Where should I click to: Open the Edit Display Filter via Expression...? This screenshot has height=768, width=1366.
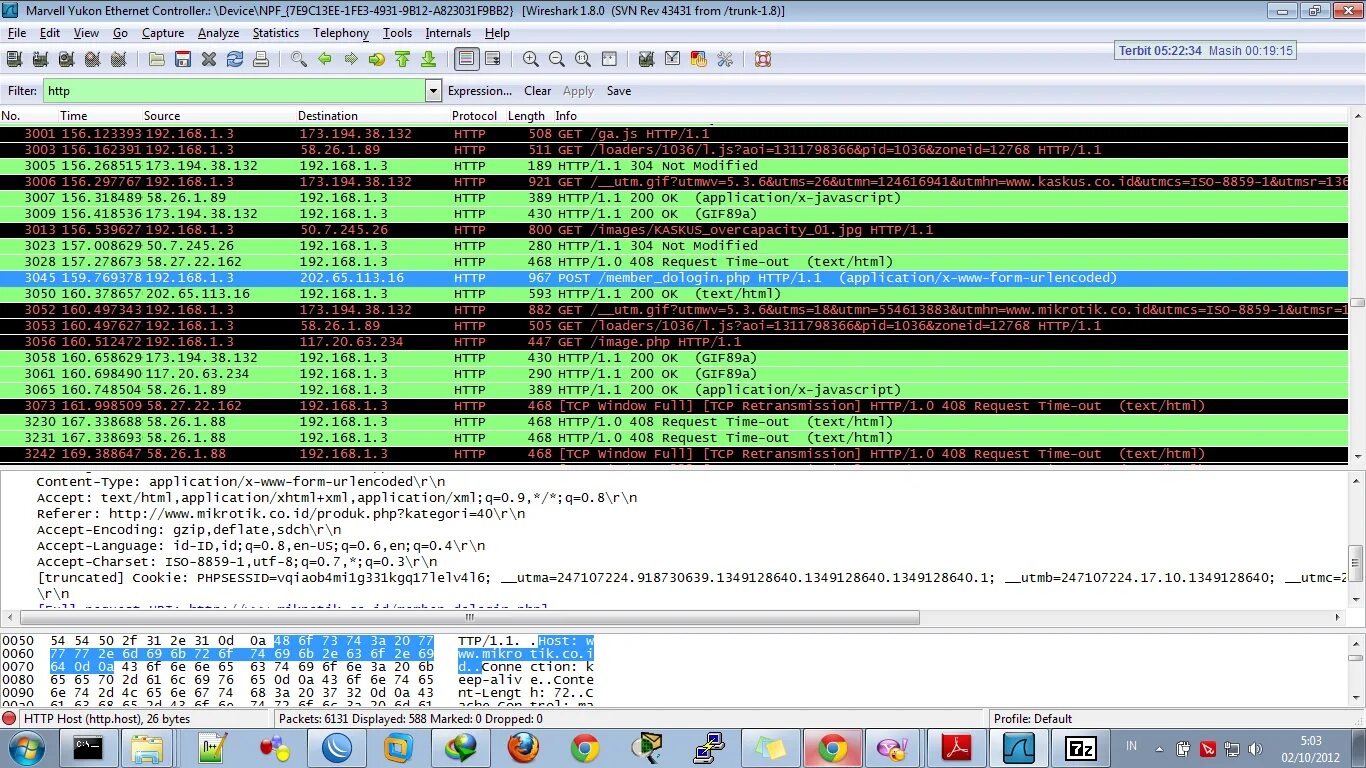click(x=480, y=91)
